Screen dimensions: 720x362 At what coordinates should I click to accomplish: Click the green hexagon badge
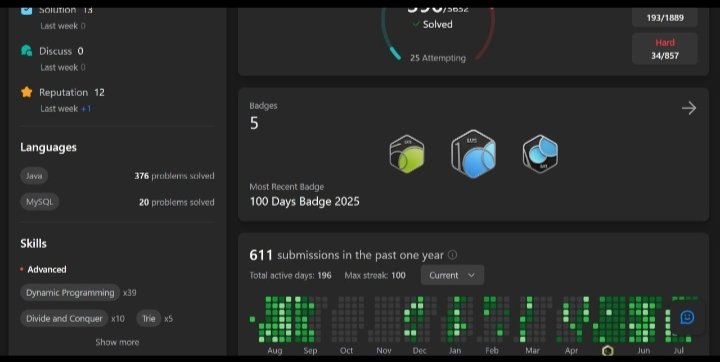click(x=407, y=154)
